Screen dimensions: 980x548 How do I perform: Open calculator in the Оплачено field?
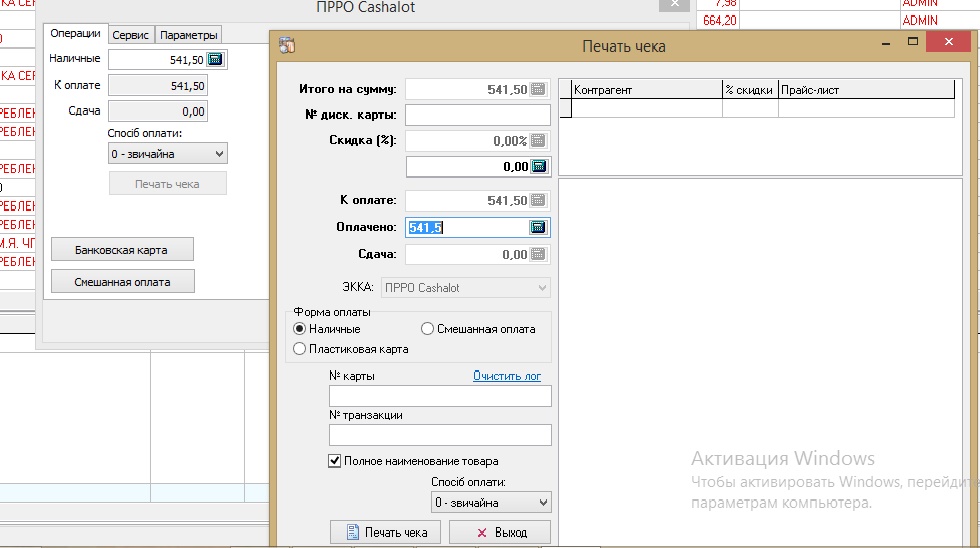[538, 228]
